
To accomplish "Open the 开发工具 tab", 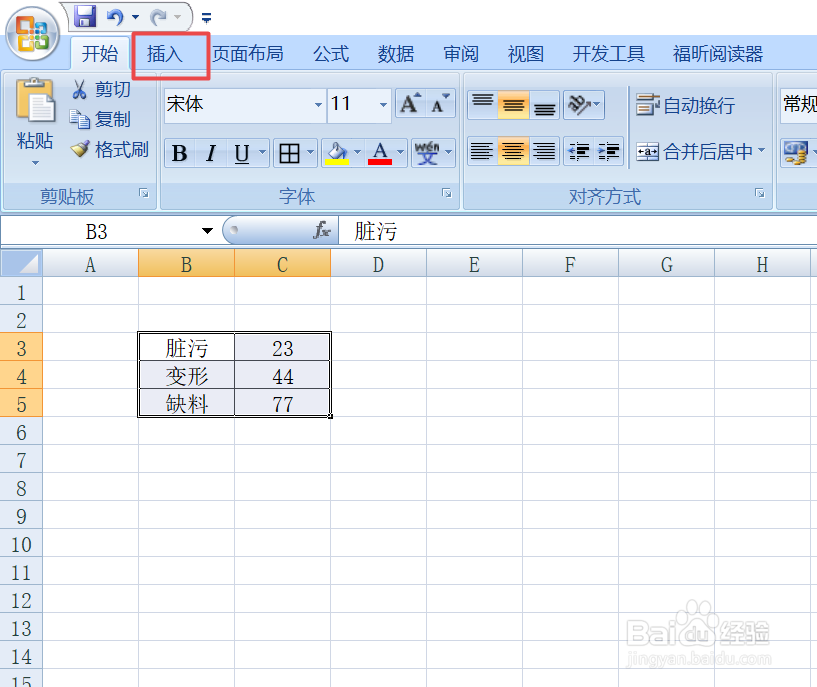I will 609,54.
